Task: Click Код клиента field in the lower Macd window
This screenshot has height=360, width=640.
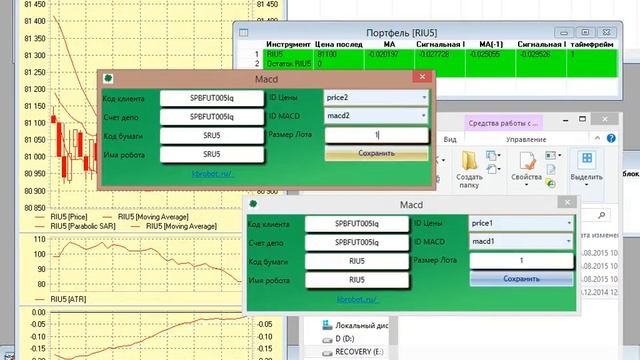Action: pyautogui.click(x=357, y=224)
